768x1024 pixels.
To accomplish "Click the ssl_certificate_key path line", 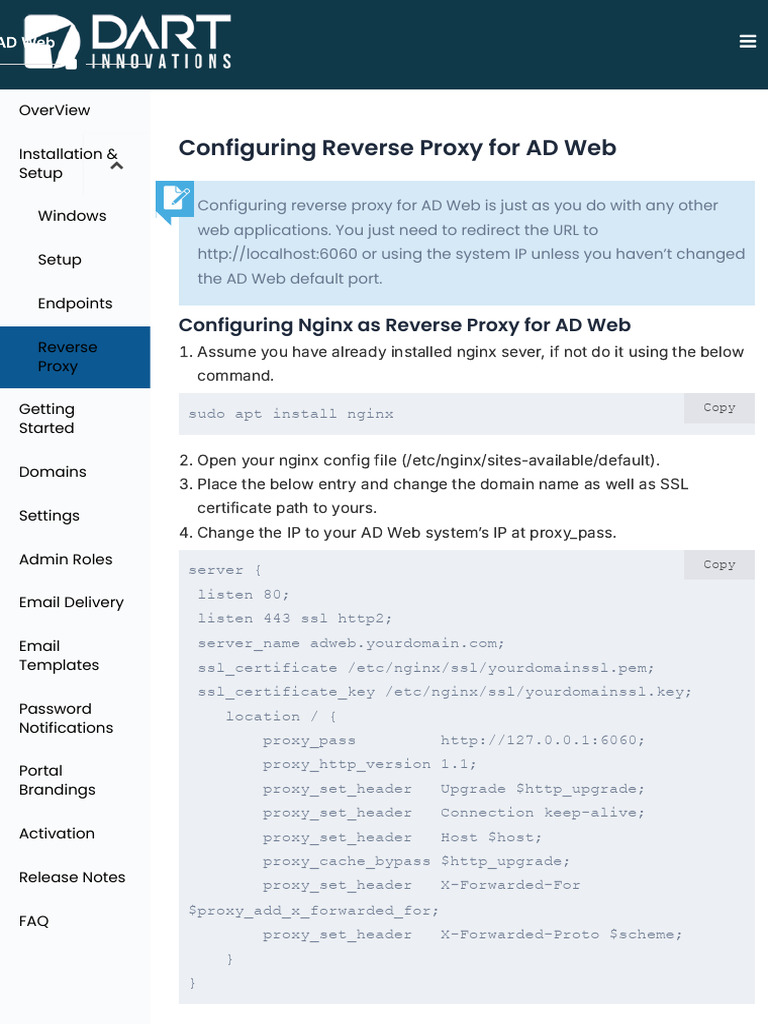I will click(x=445, y=692).
